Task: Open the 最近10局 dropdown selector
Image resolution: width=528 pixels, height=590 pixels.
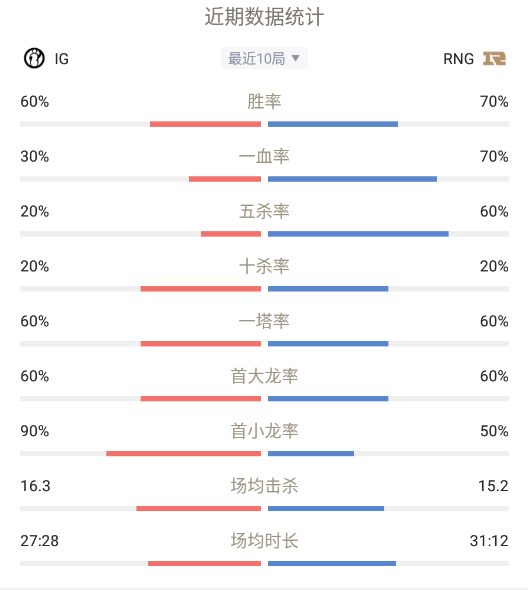Action: click(x=264, y=58)
